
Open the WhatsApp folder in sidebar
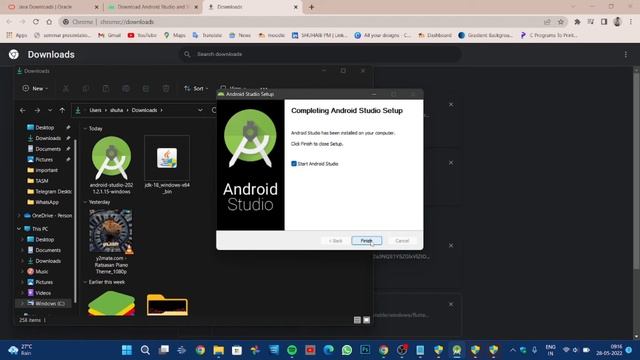pos(47,202)
